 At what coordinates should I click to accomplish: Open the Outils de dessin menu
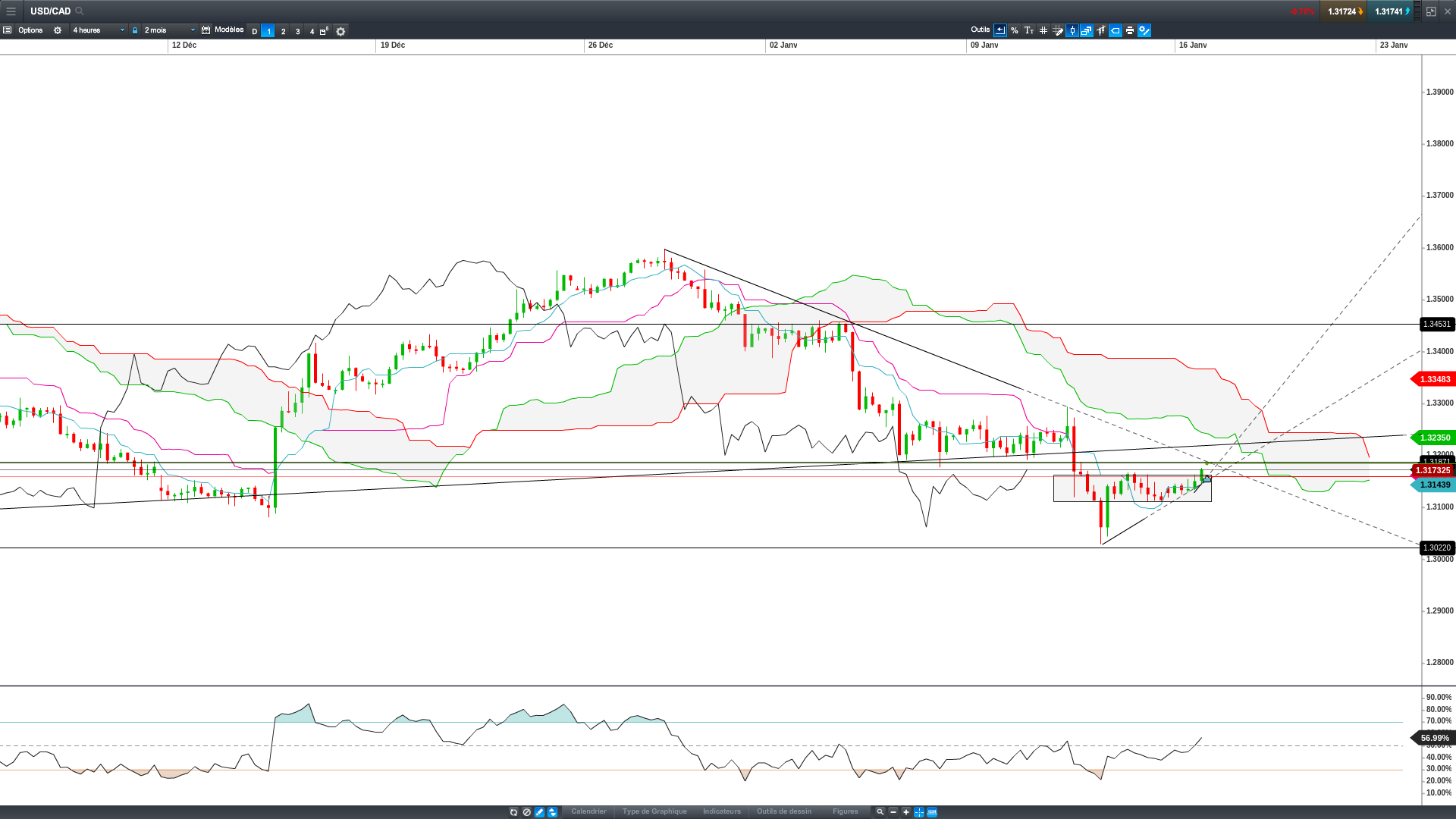tap(784, 811)
